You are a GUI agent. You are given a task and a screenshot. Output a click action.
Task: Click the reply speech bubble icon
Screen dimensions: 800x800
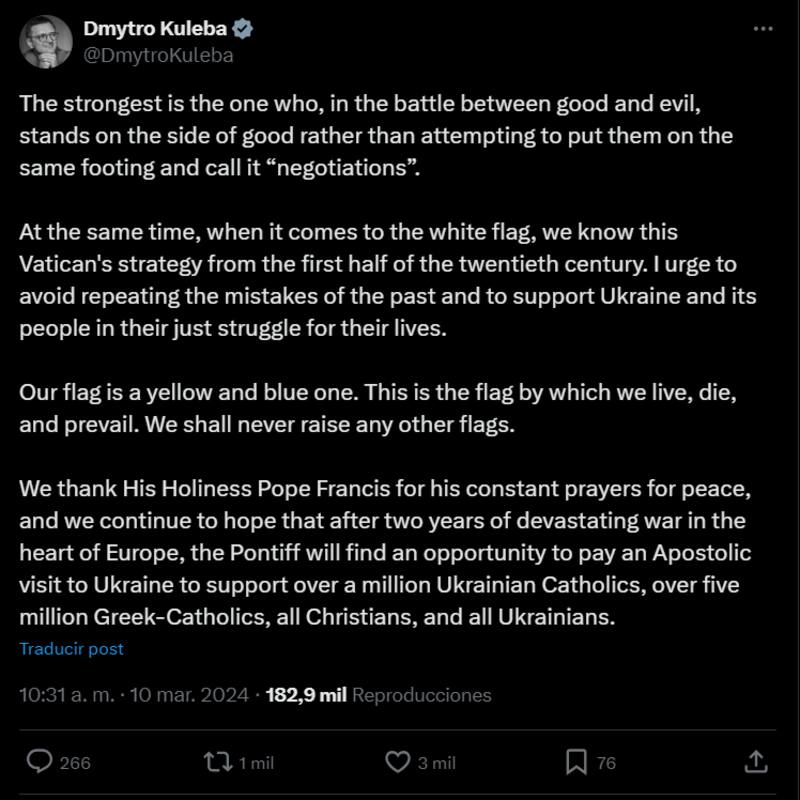coord(39,762)
